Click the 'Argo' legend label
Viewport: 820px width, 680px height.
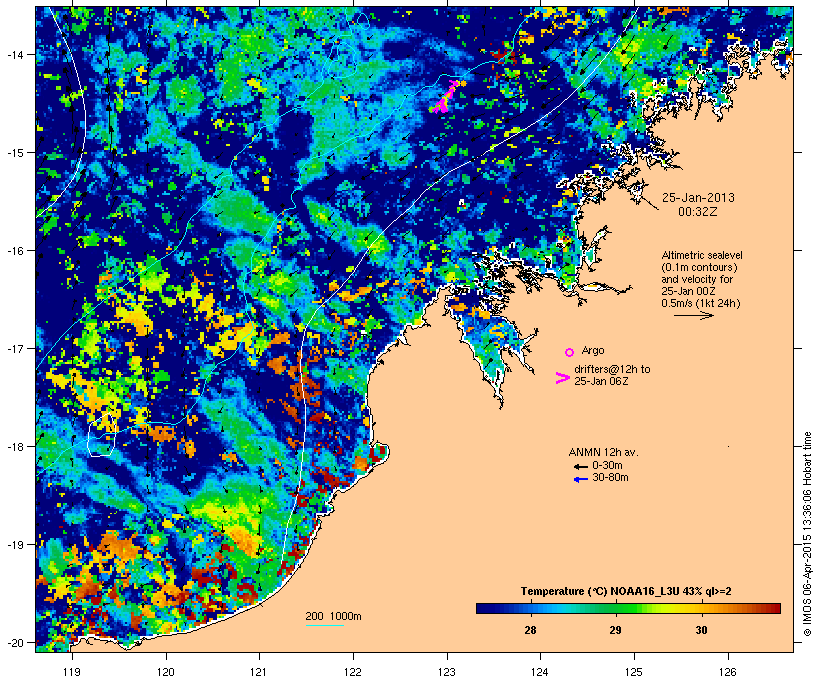pyautogui.click(x=593, y=350)
